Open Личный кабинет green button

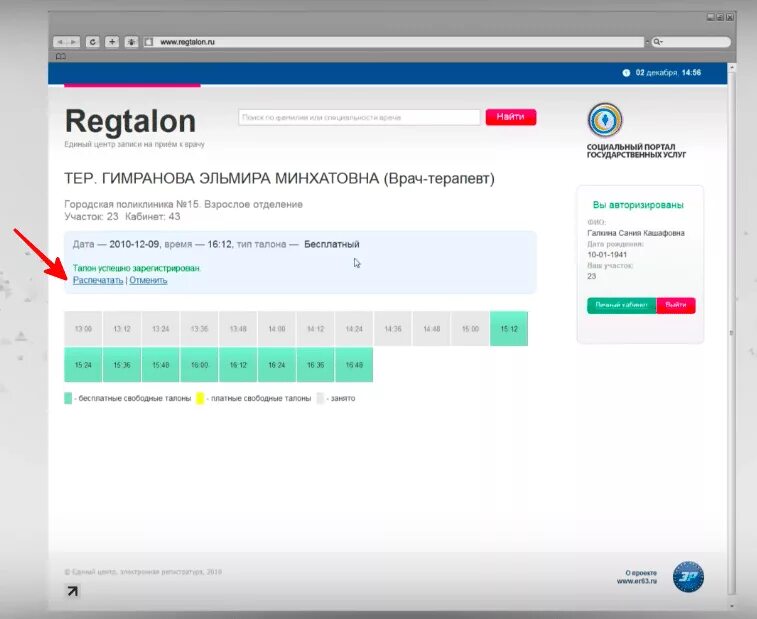tap(621, 305)
